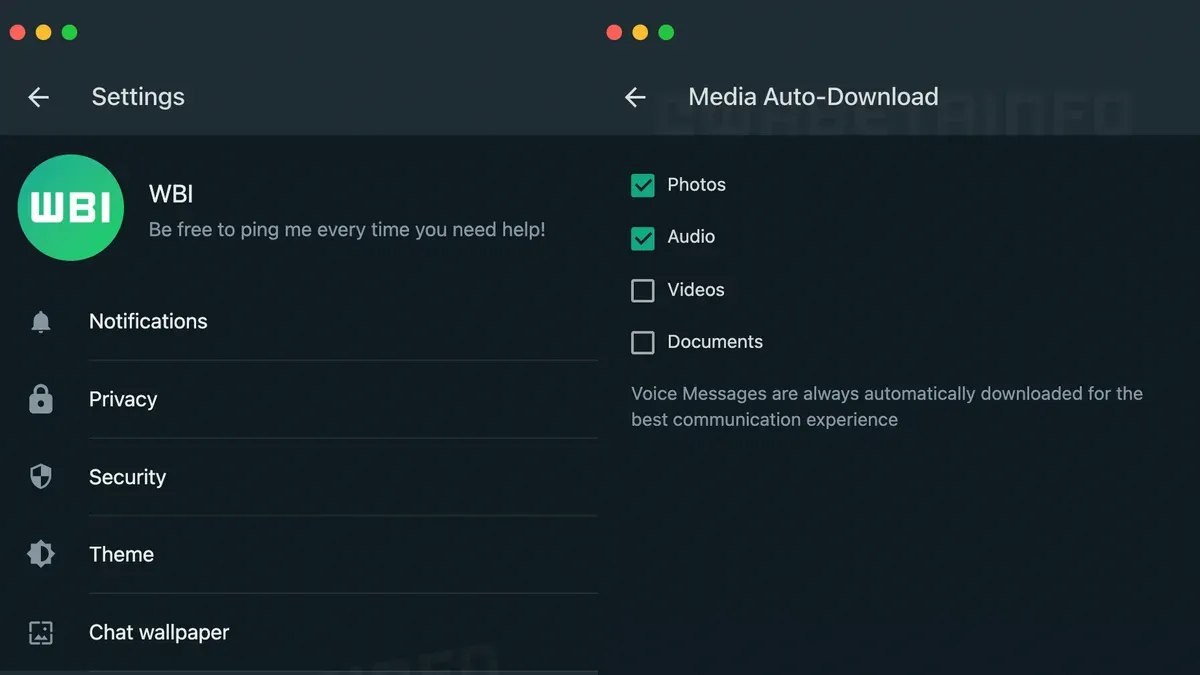Screen dimensions: 1200x675
Task: Click the Notifications bell icon
Action: [40, 322]
